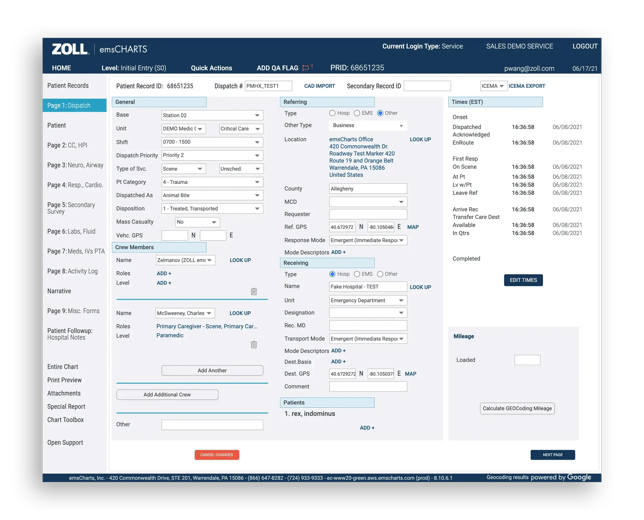The height and width of the screenshot is (520, 644).
Task: Go to Page 2: CC, HPI
Action: (67, 145)
